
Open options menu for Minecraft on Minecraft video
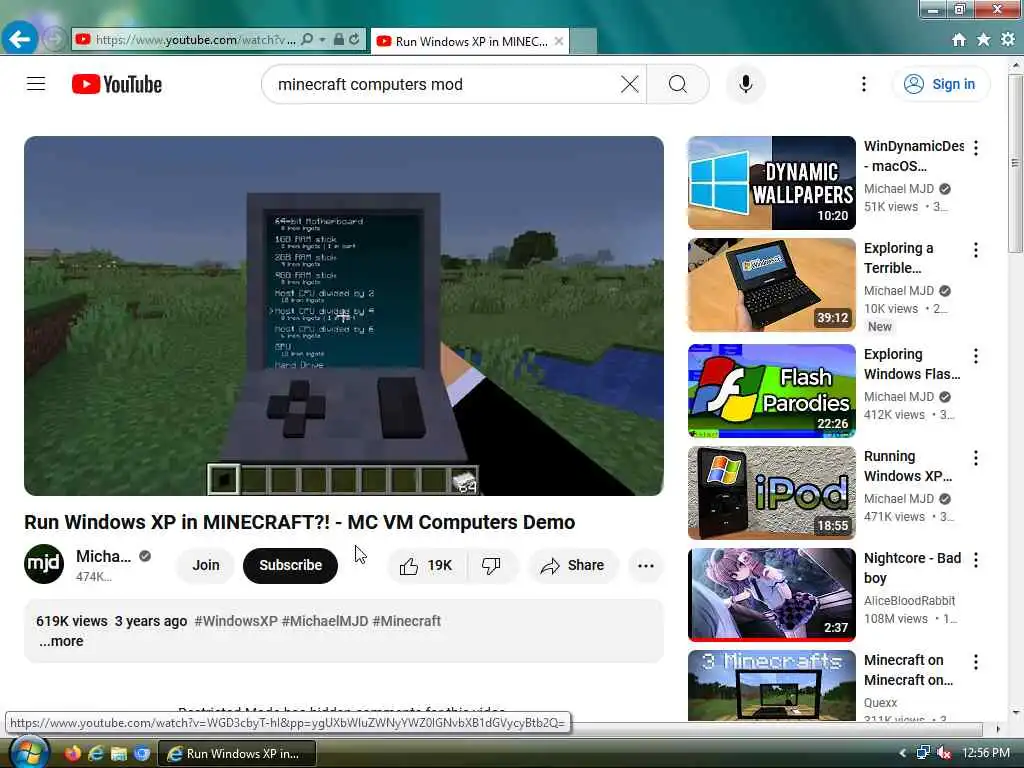tap(976, 662)
